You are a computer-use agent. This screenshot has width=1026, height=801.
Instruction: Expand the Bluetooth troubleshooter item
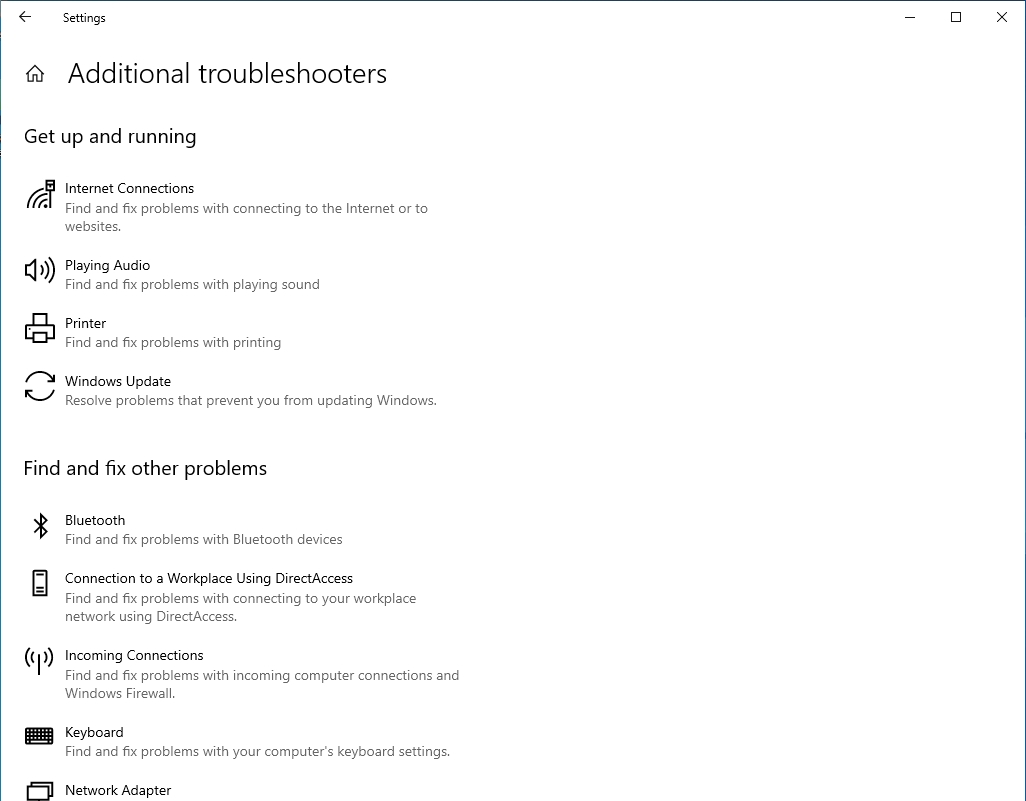point(95,520)
